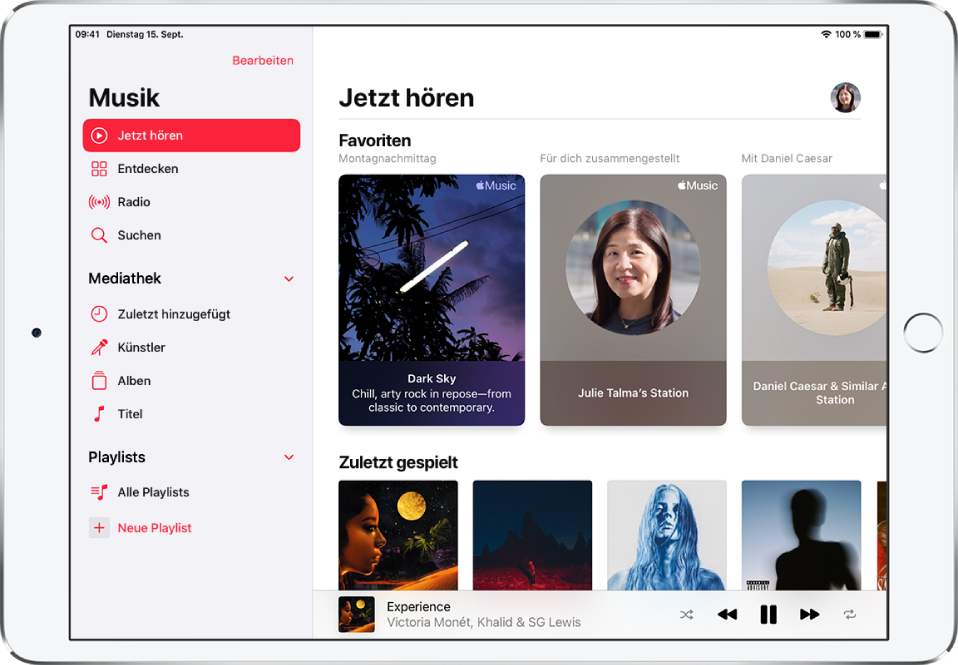958x665 pixels.
Task: Open Zuletzt hinzugefügt library list
Action: (x=191, y=314)
